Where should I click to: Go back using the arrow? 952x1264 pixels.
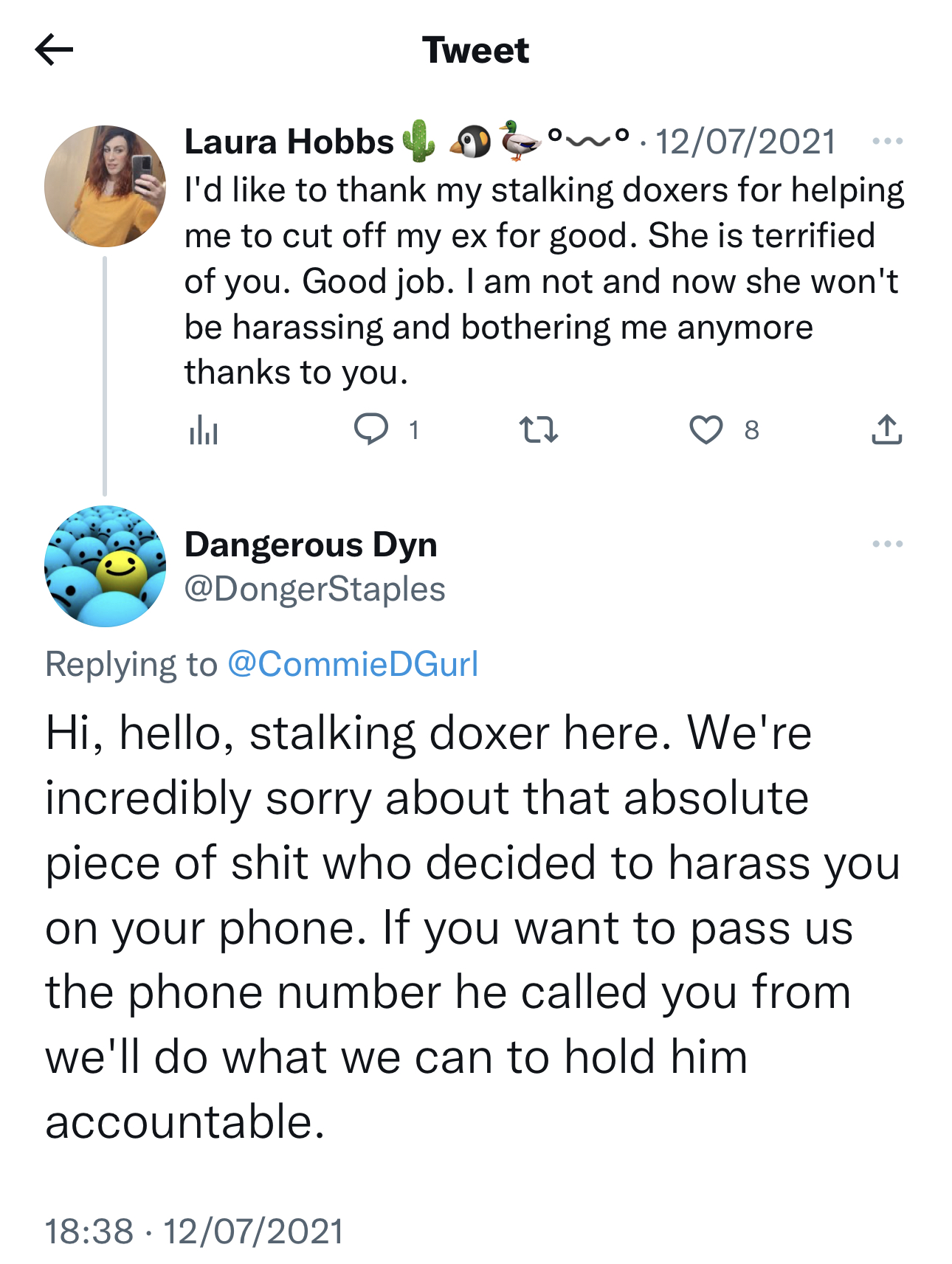[x=54, y=50]
